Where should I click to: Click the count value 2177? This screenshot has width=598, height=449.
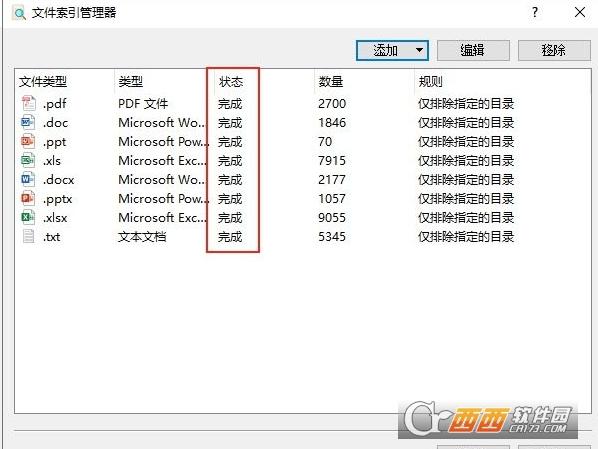click(332, 179)
